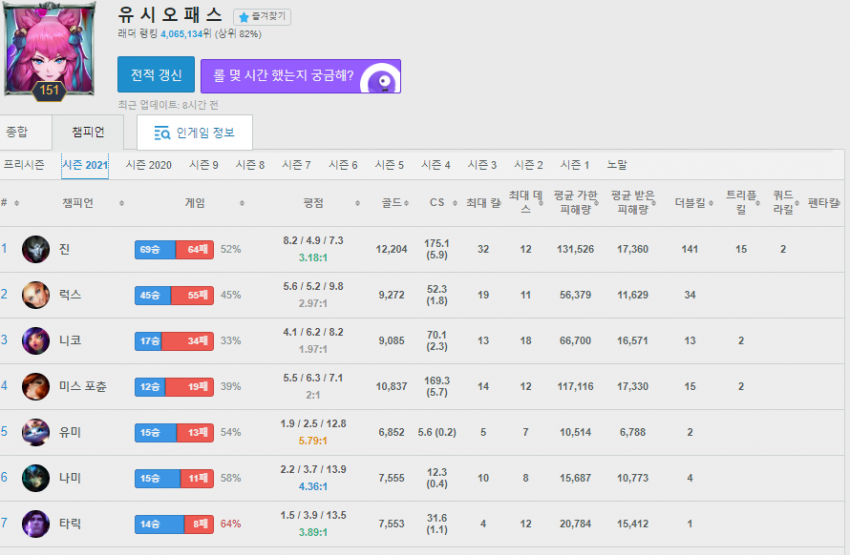Select the 시즌 4 tab
The width and height of the screenshot is (850, 555).
click(x=436, y=165)
